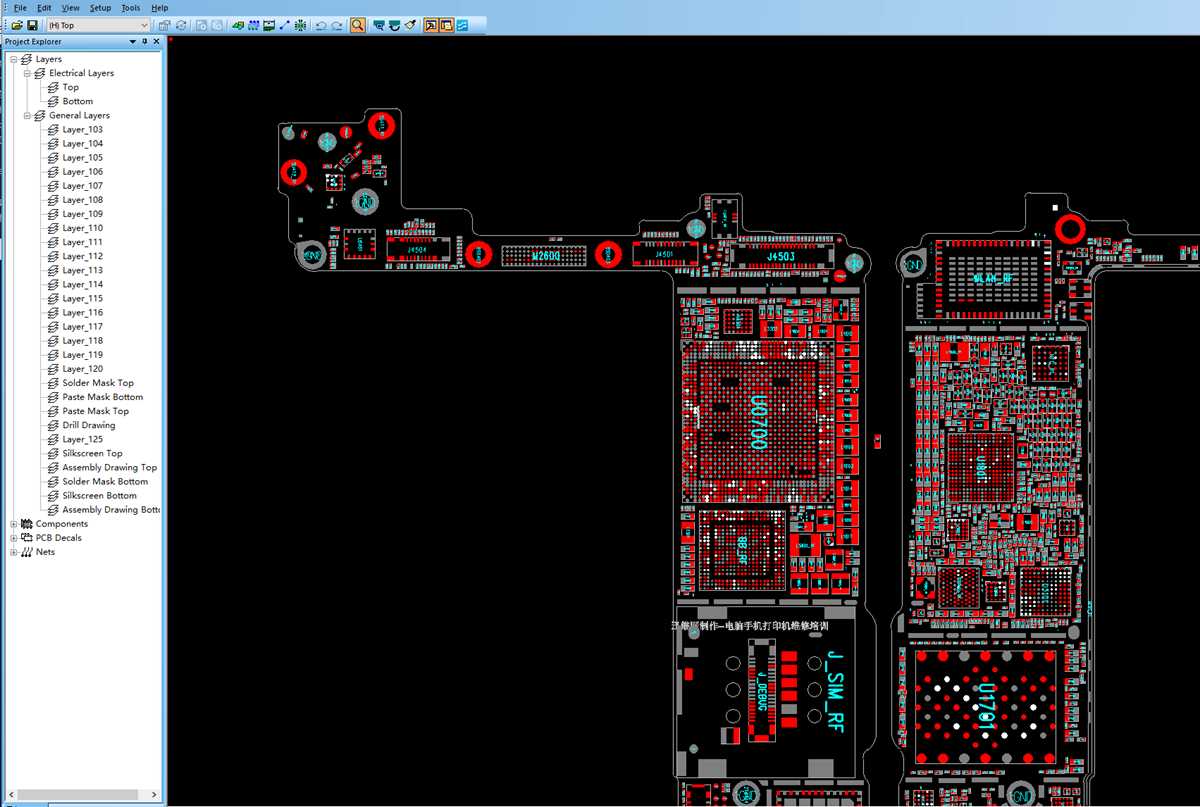Click the Nets icon in tree

27,552
